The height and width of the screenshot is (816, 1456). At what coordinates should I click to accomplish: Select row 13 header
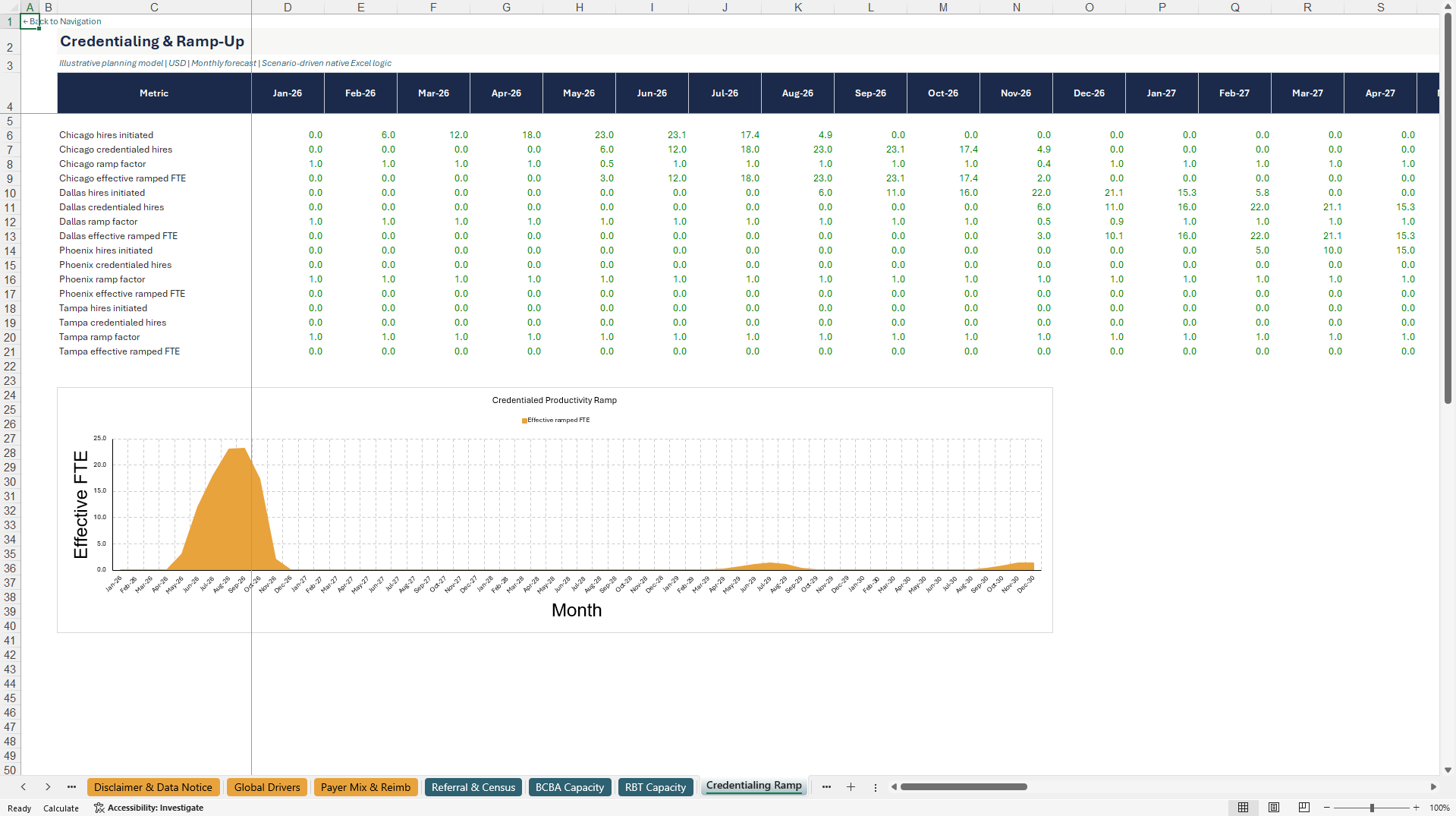(x=10, y=236)
